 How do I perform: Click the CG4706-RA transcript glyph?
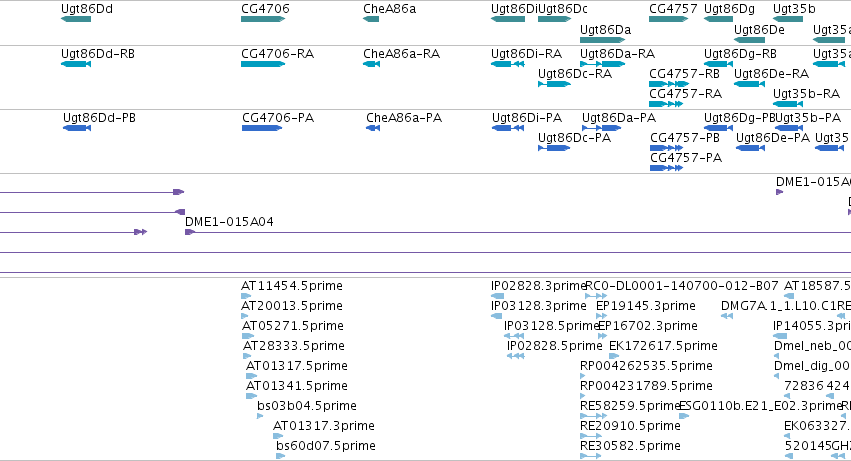(x=263, y=64)
